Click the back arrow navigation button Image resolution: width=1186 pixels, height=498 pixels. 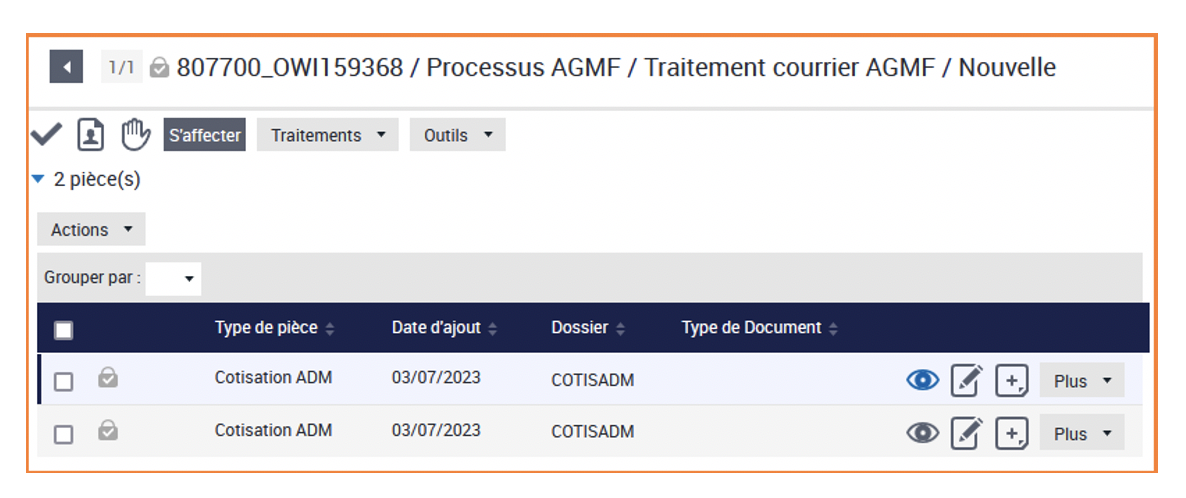pyautogui.click(x=66, y=68)
